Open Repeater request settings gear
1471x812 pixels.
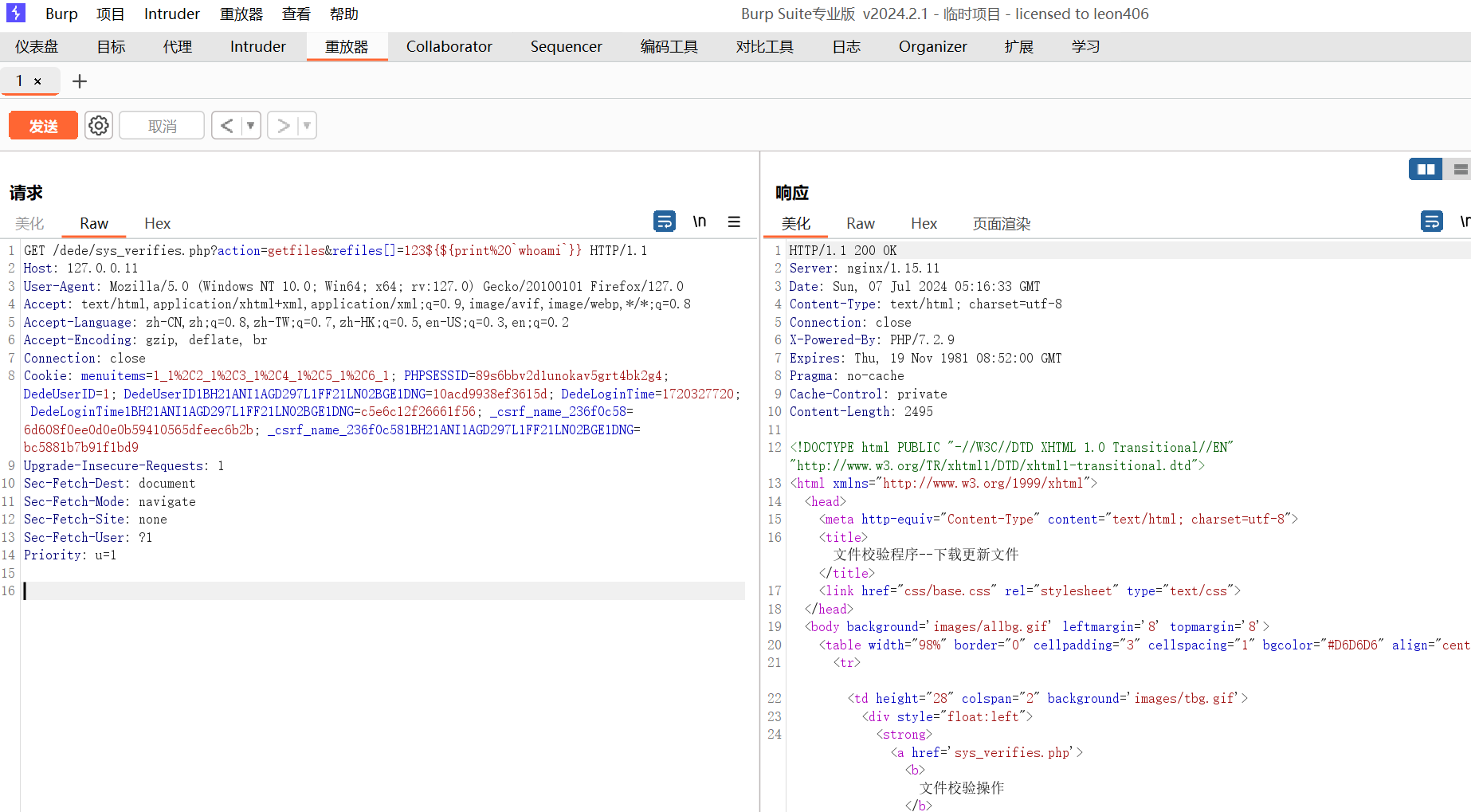coord(99,126)
